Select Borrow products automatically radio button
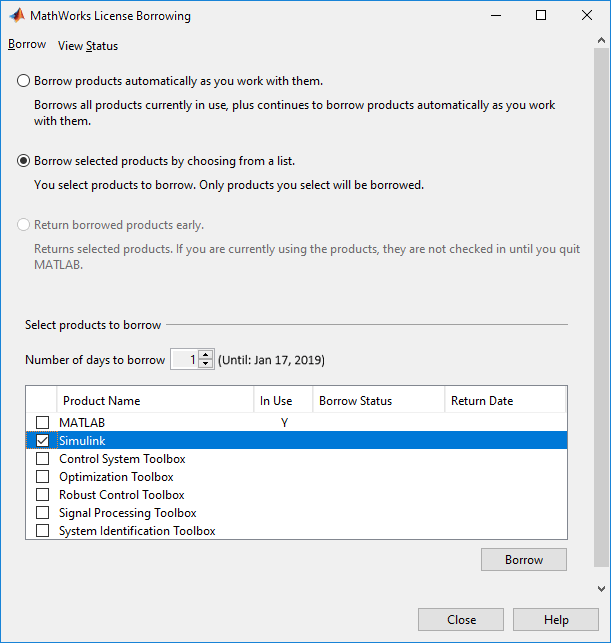Viewport: 611px width, 643px height. 23,81
